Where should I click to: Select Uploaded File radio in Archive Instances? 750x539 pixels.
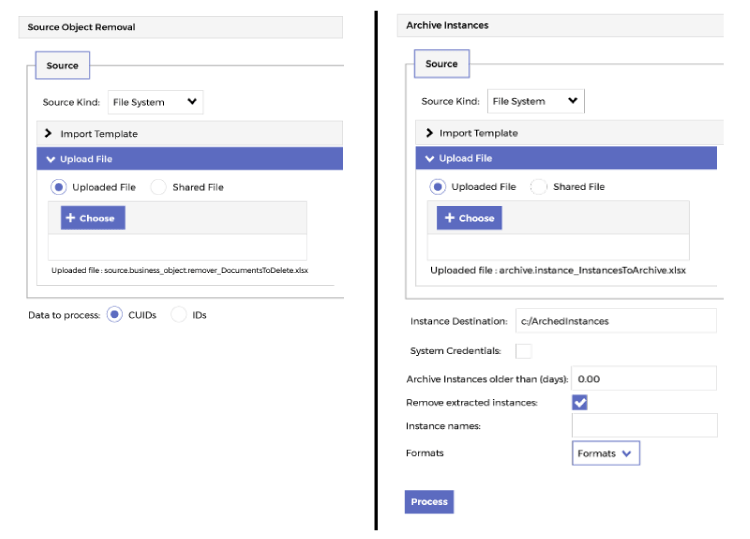[437, 187]
